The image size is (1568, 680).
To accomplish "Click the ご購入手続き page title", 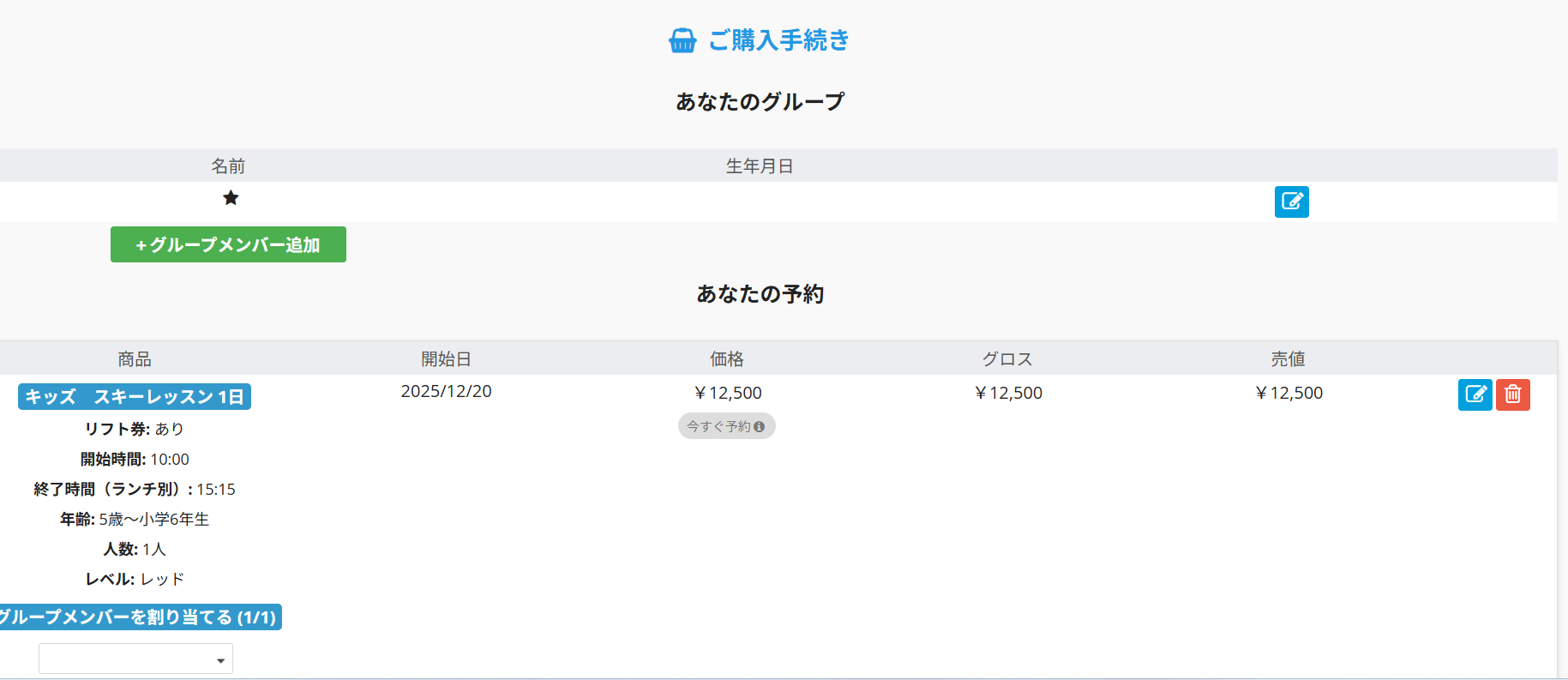I will pos(778,40).
